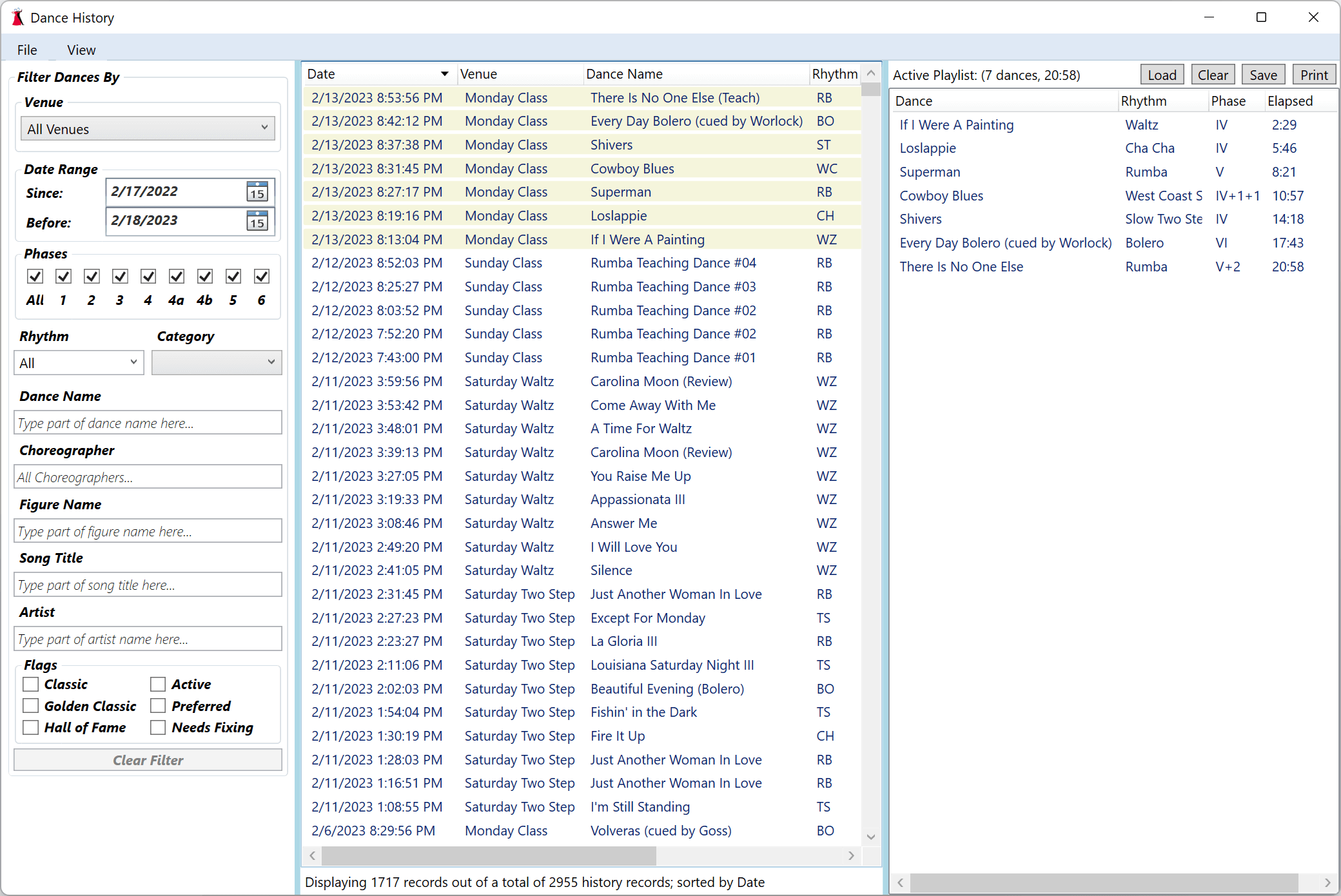Select the You Raise Me Up row
This screenshot has width=1341, height=896.
(x=582, y=476)
